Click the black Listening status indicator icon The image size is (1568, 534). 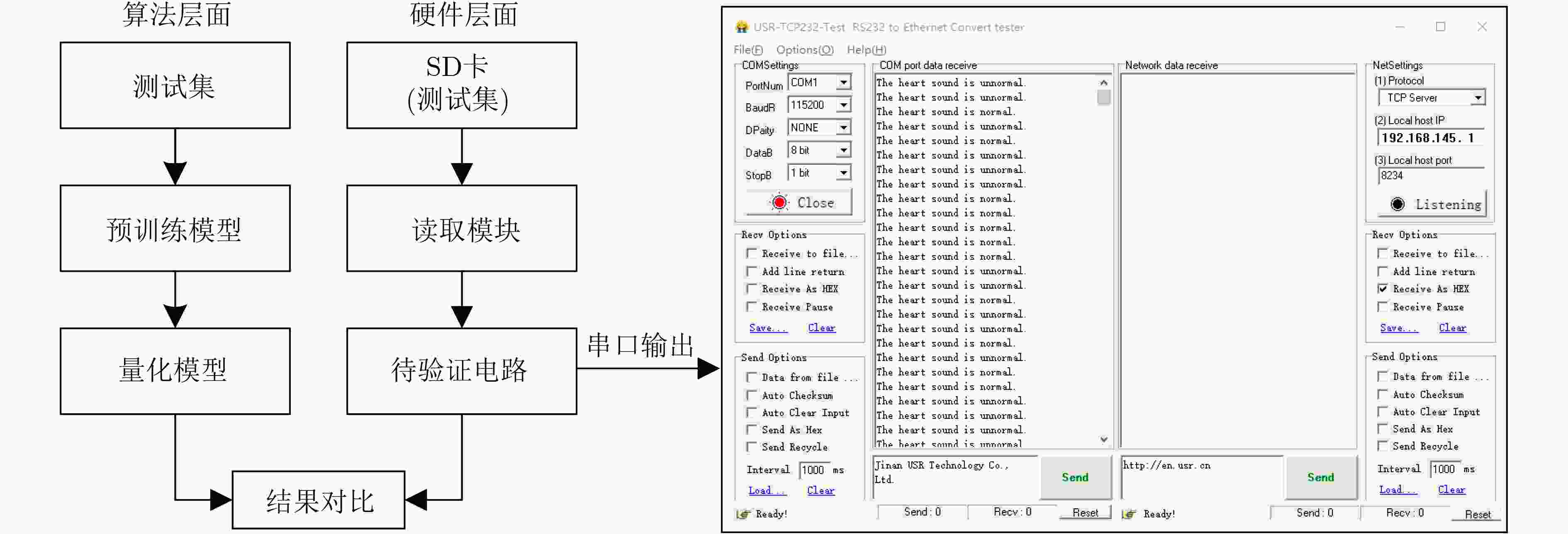coord(1398,205)
